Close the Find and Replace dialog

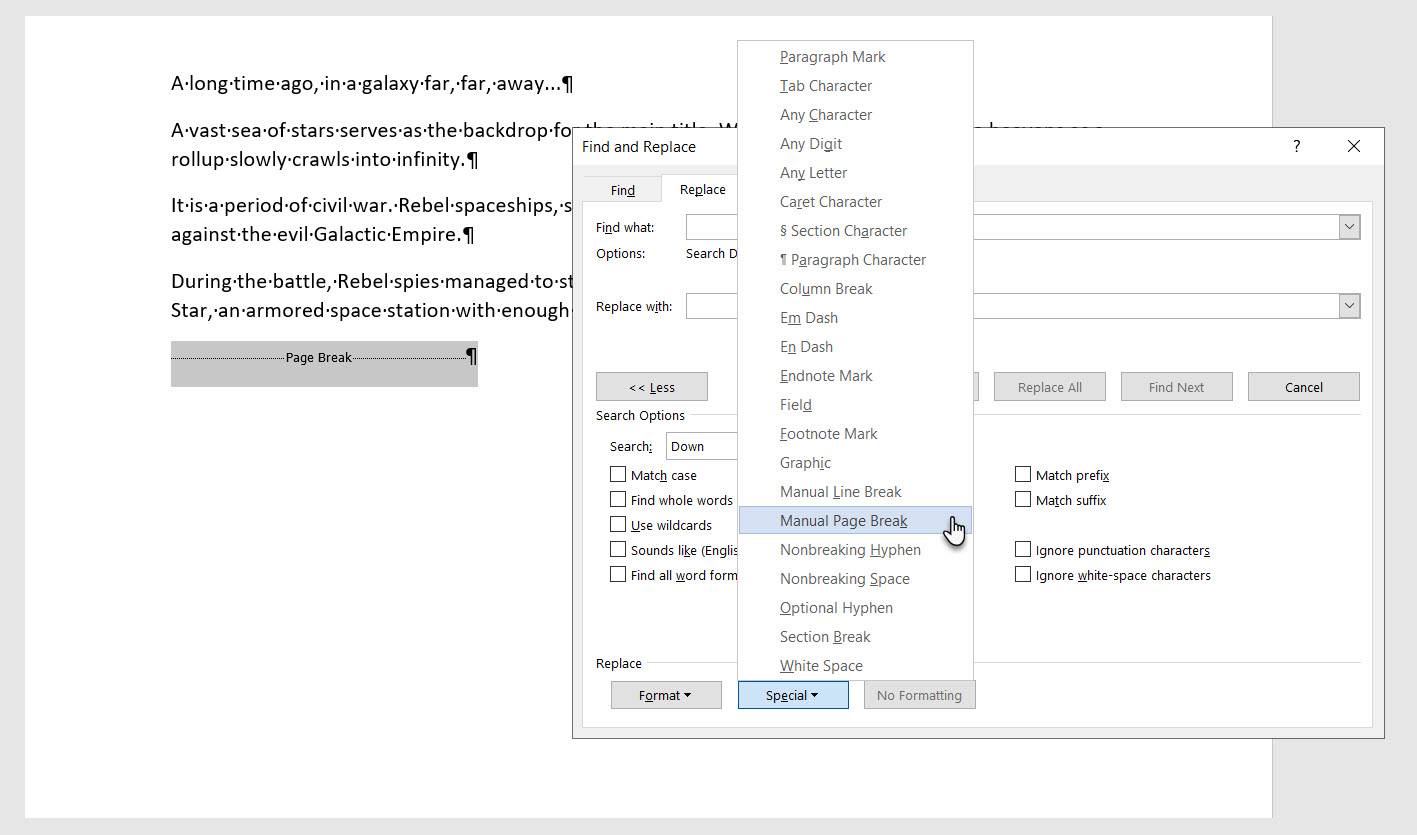click(1353, 147)
